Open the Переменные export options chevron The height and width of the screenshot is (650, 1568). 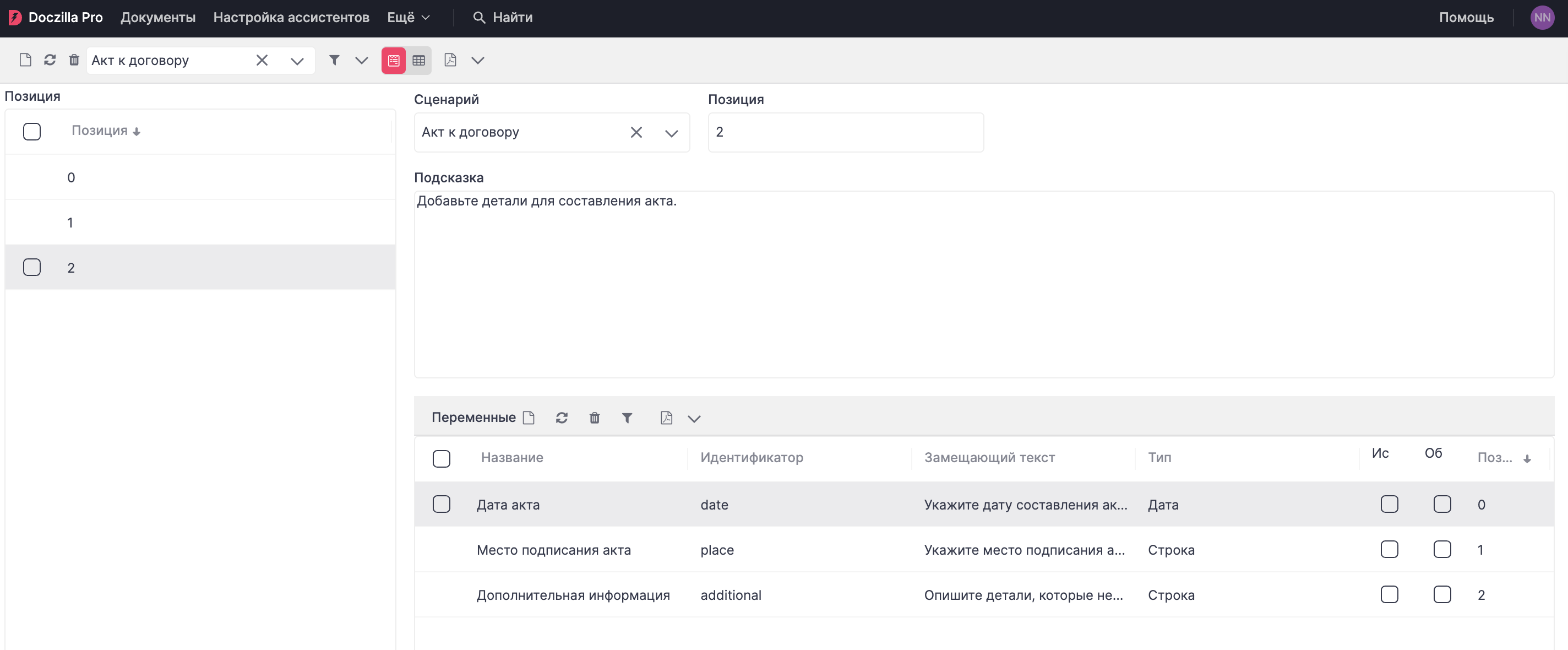tap(694, 418)
